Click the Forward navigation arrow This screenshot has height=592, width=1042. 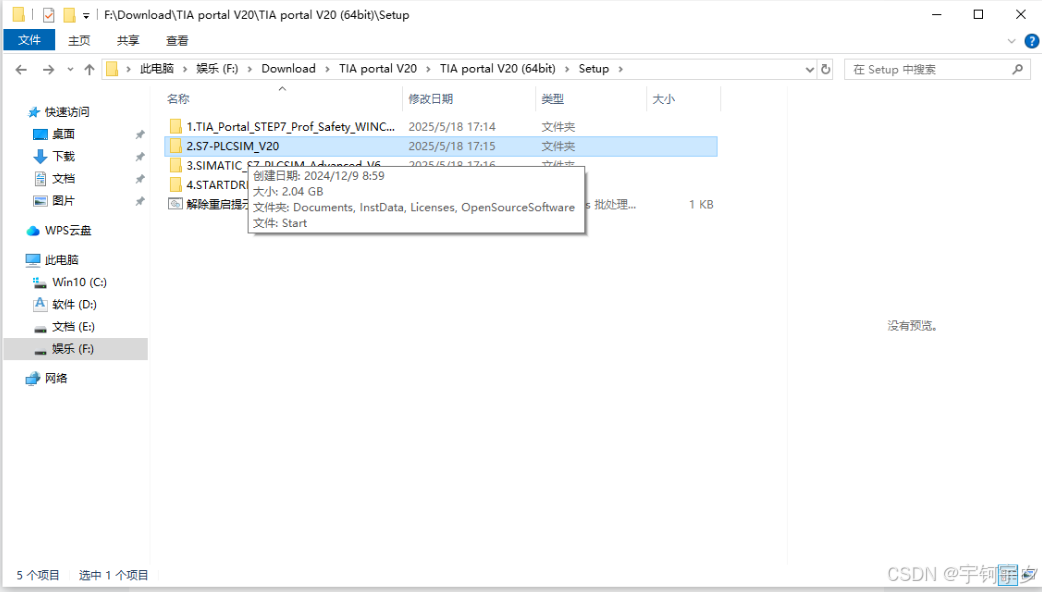(48, 69)
